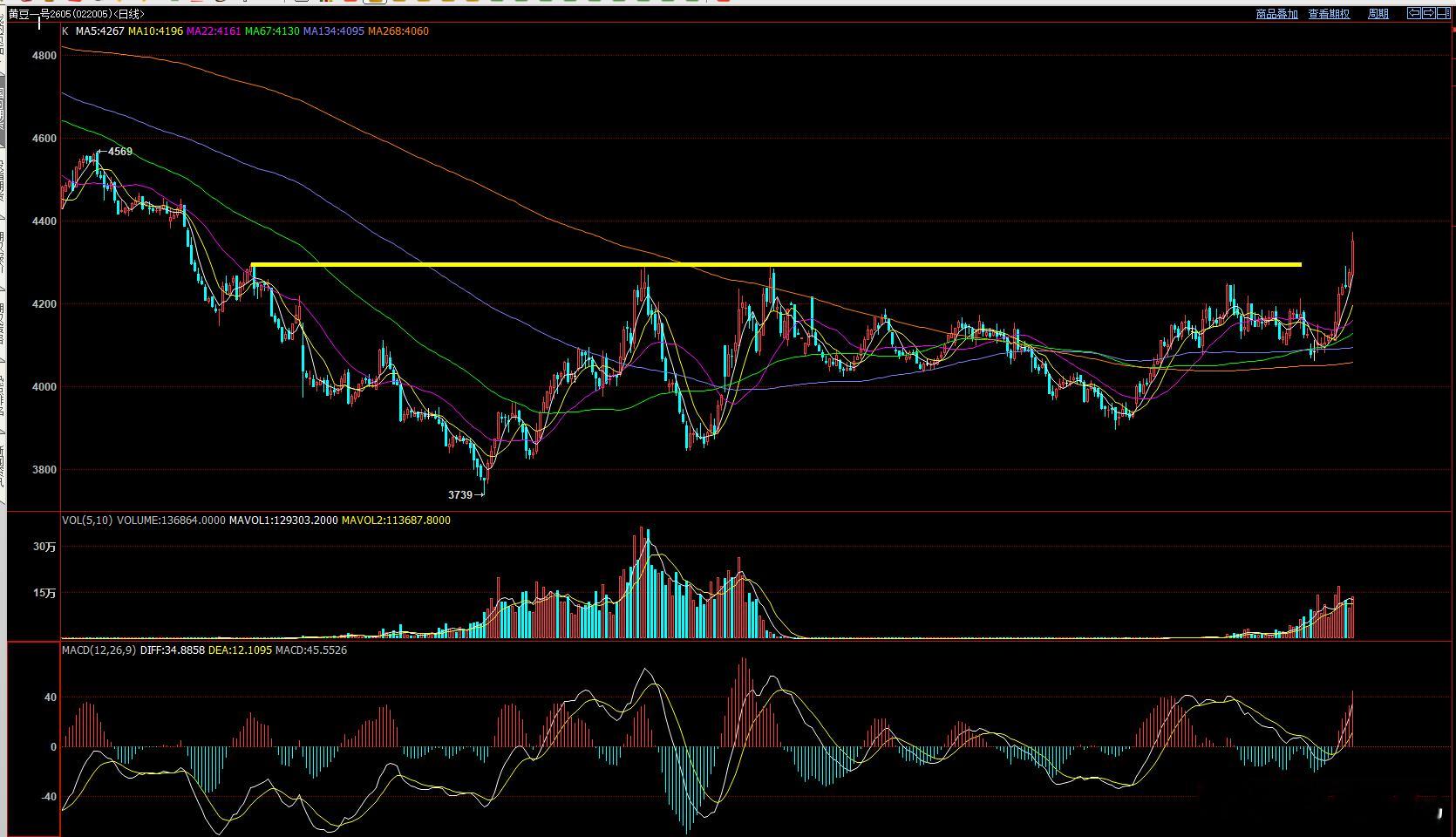Select the MA134:4095 indicator label

click(x=334, y=31)
